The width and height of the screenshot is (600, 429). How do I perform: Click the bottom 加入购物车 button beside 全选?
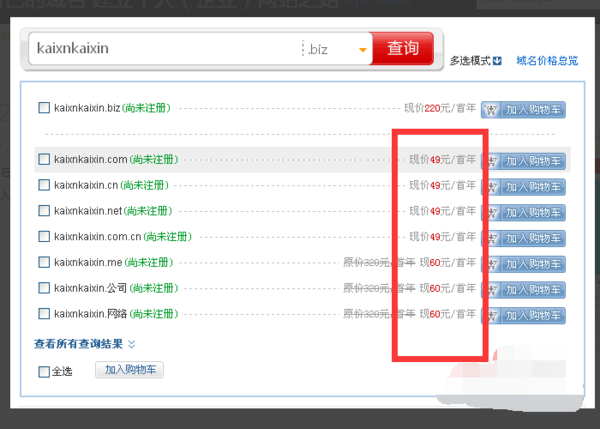point(129,370)
